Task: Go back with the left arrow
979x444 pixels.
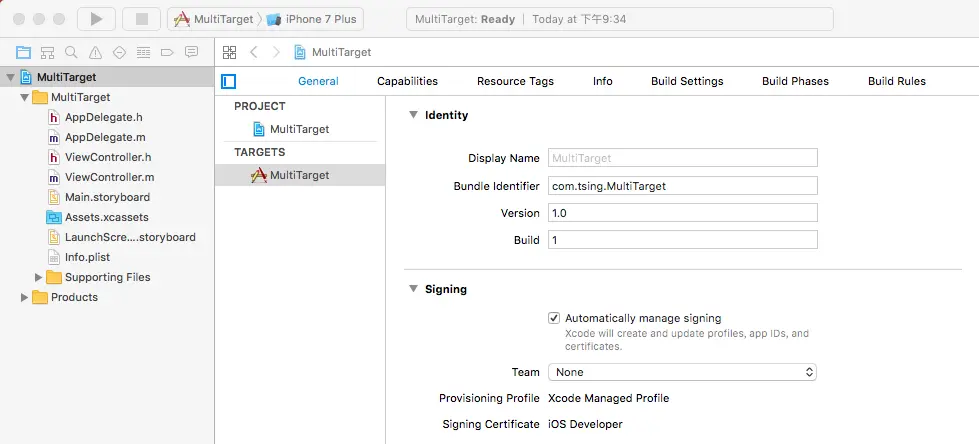Action: (x=253, y=52)
